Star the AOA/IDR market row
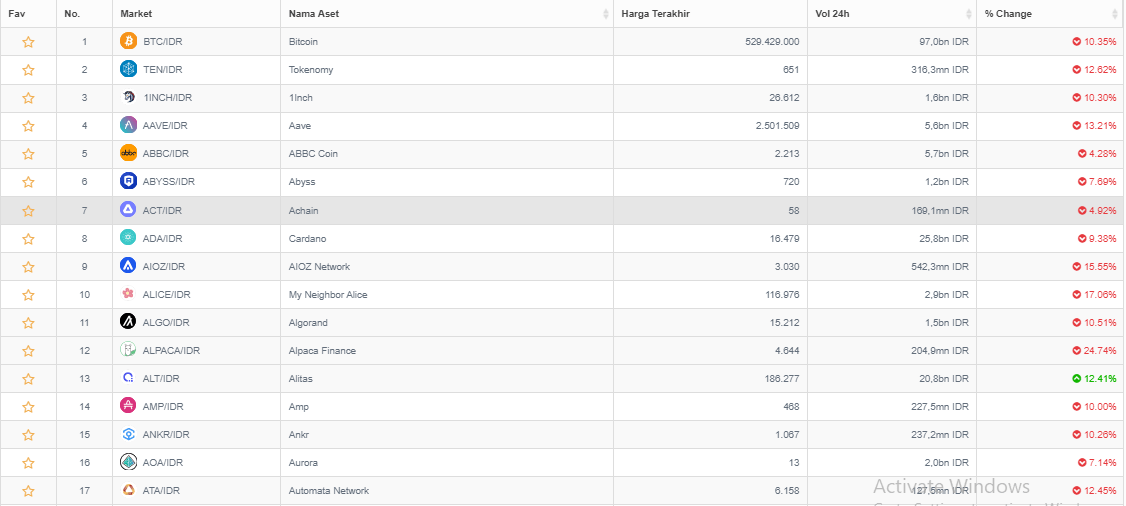 28,462
